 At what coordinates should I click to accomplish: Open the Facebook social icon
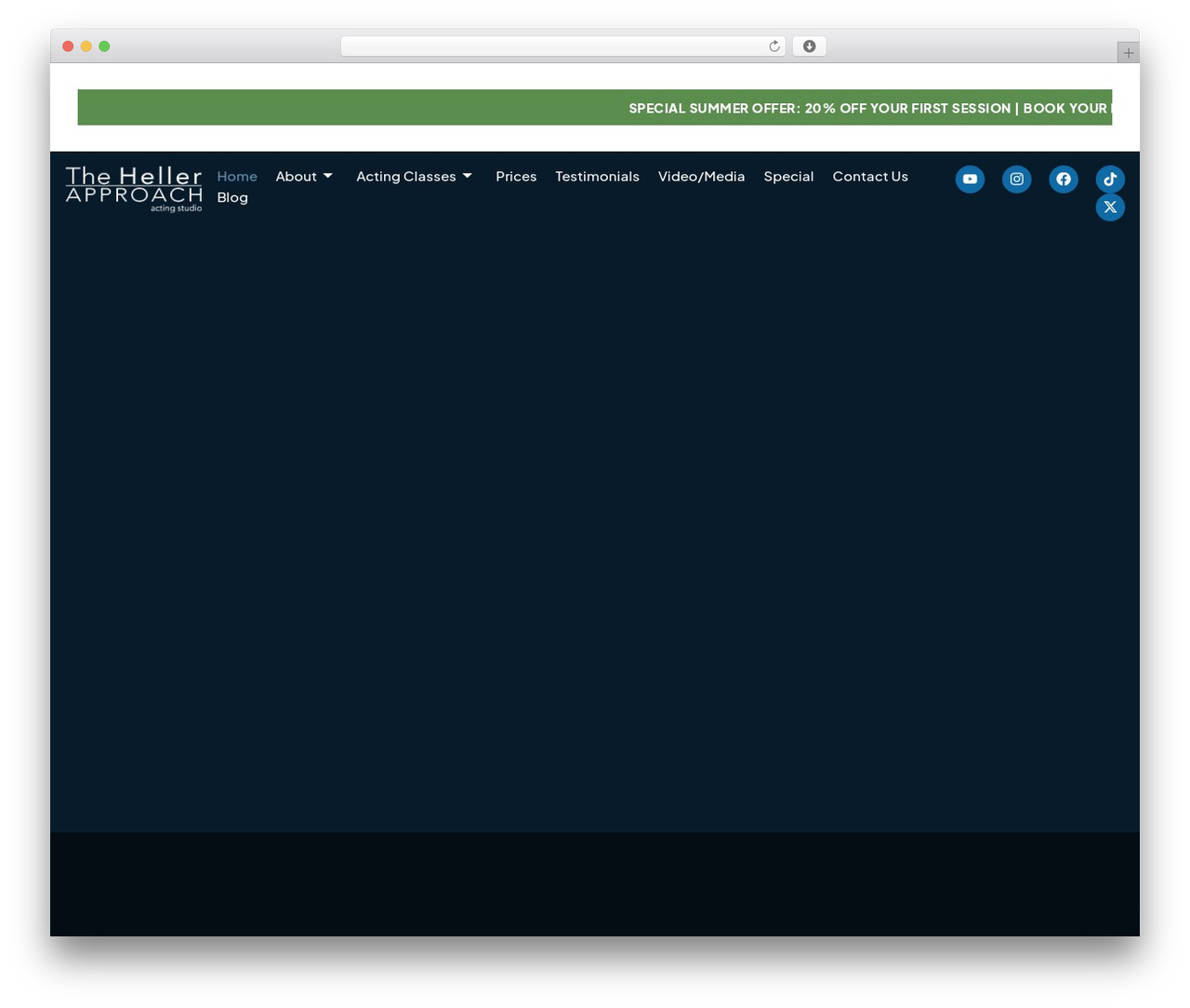pyautogui.click(x=1064, y=179)
